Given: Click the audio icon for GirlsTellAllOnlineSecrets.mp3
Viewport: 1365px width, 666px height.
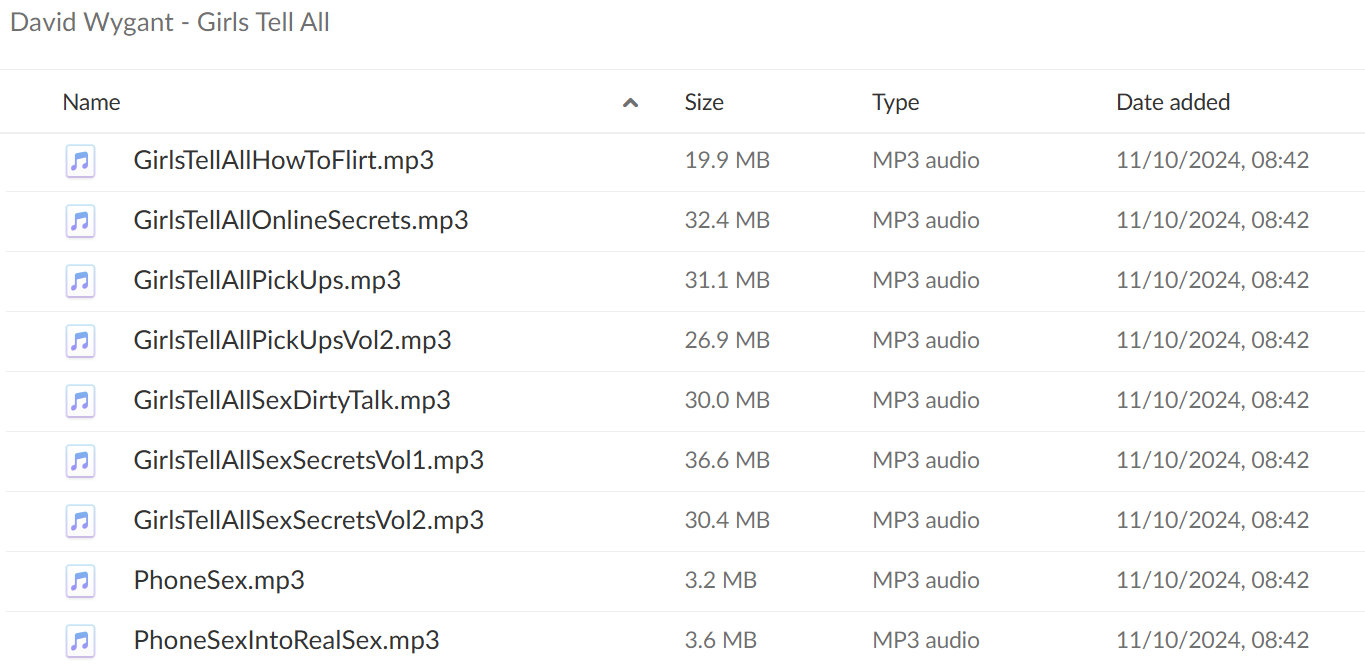Looking at the screenshot, I should click(81, 221).
